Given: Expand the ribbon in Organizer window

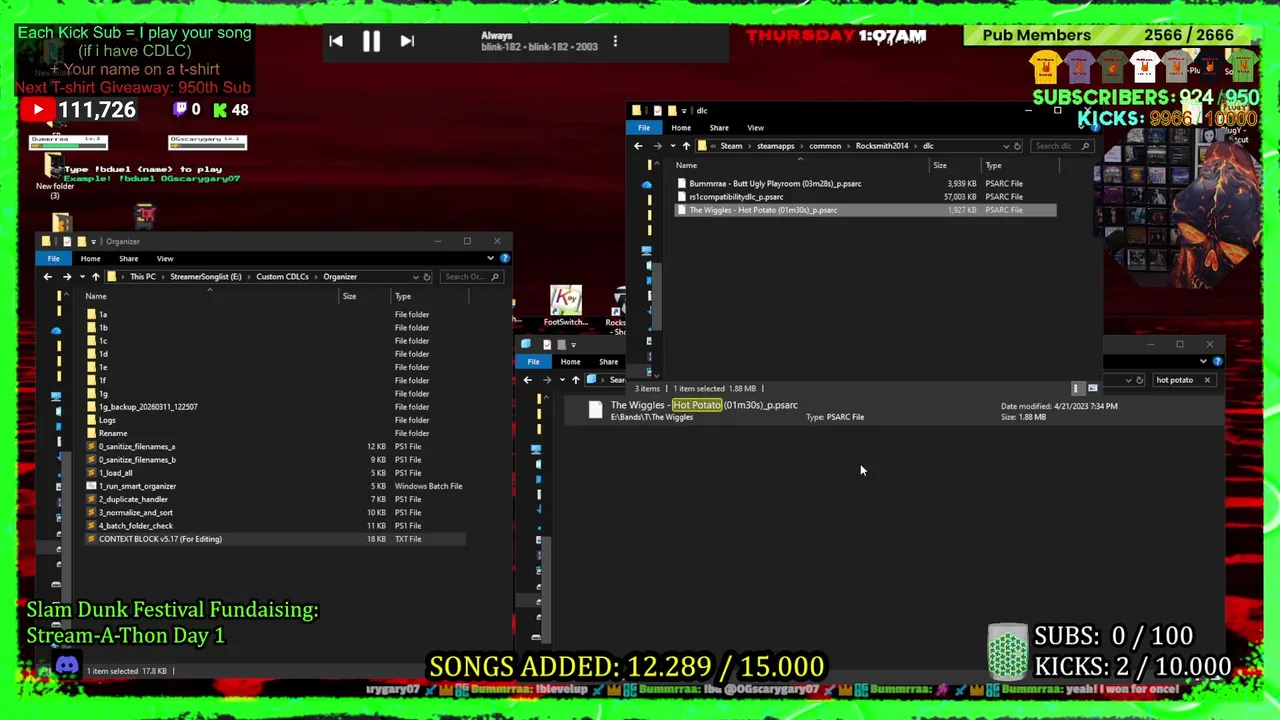Looking at the screenshot, I should [490, 259].
